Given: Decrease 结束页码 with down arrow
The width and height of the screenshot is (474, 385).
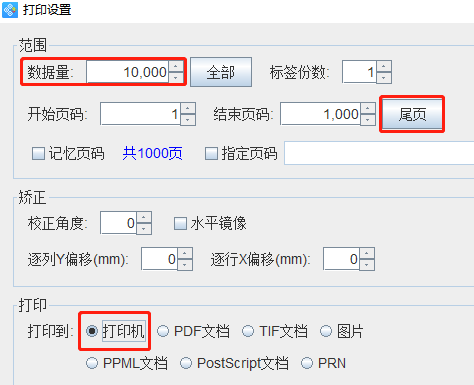Looking at the screenshot, I should tap(368, 119).
